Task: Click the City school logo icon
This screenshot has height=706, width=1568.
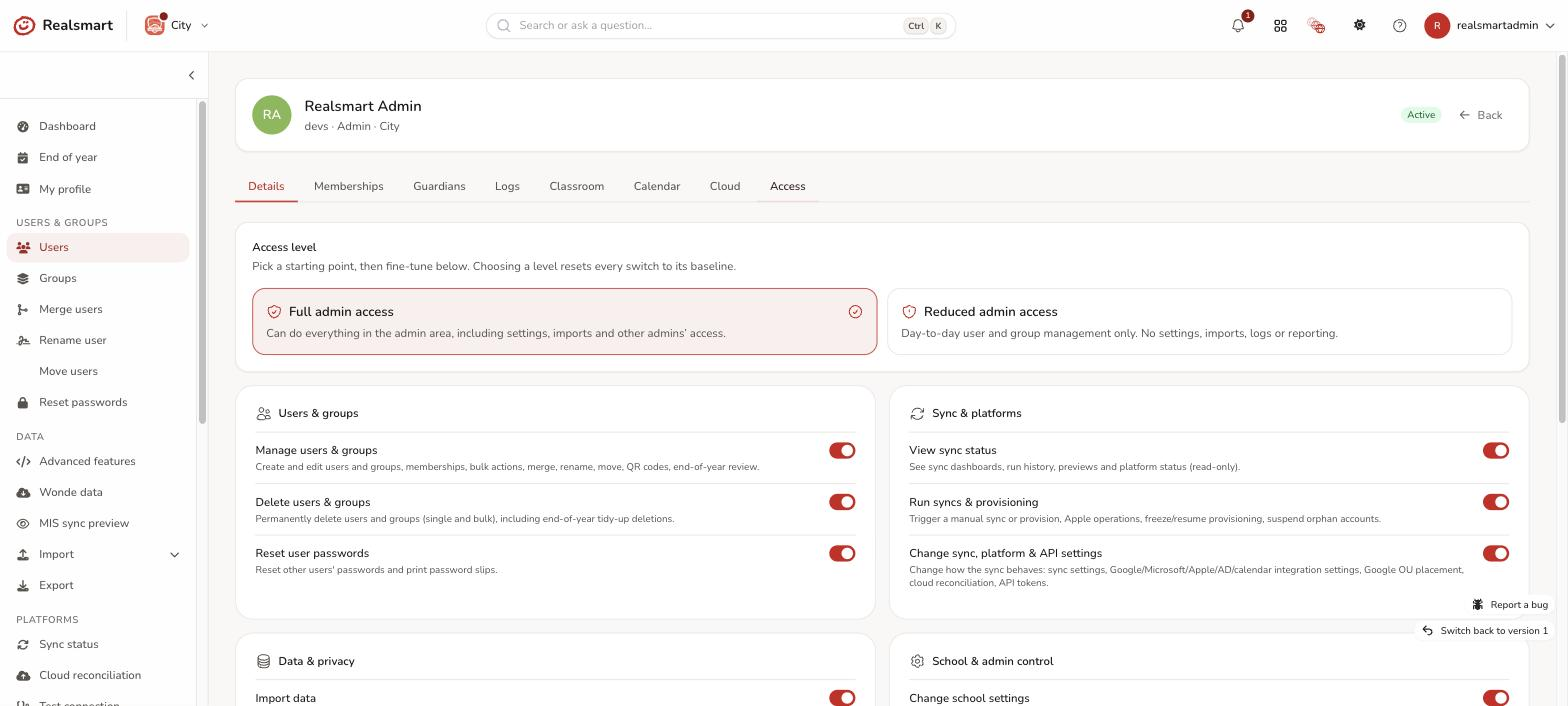Action: coord(155,25)
